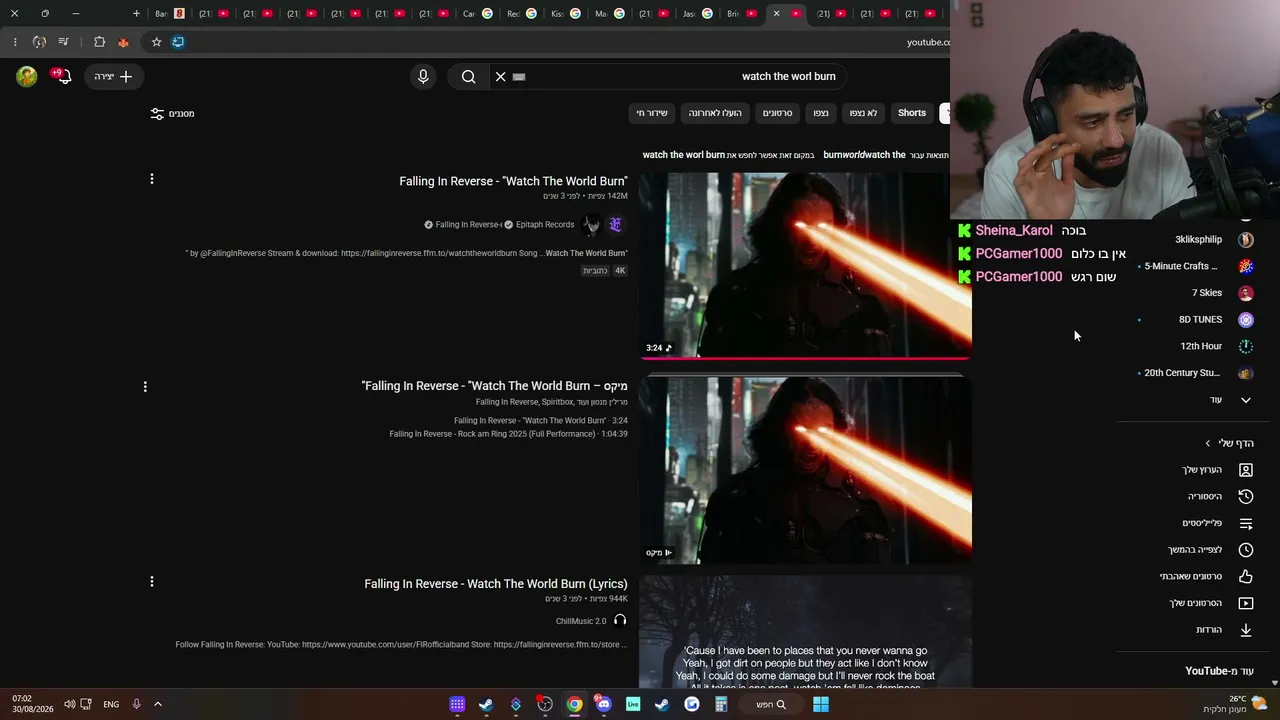Expand the My page (הדף שלי) section
Image resolution: width=1280 pixels, height=720 pixels.
pyautogui.click(x=1230, y=443)
